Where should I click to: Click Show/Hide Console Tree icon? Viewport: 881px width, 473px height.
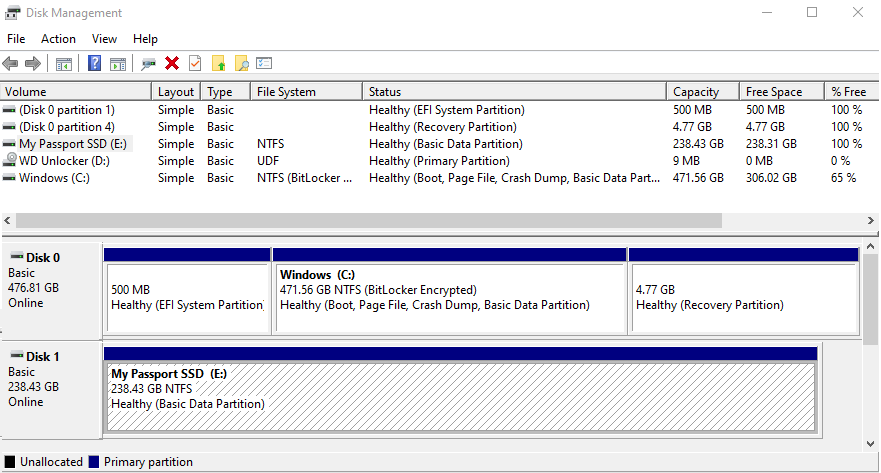coord(64,64)
